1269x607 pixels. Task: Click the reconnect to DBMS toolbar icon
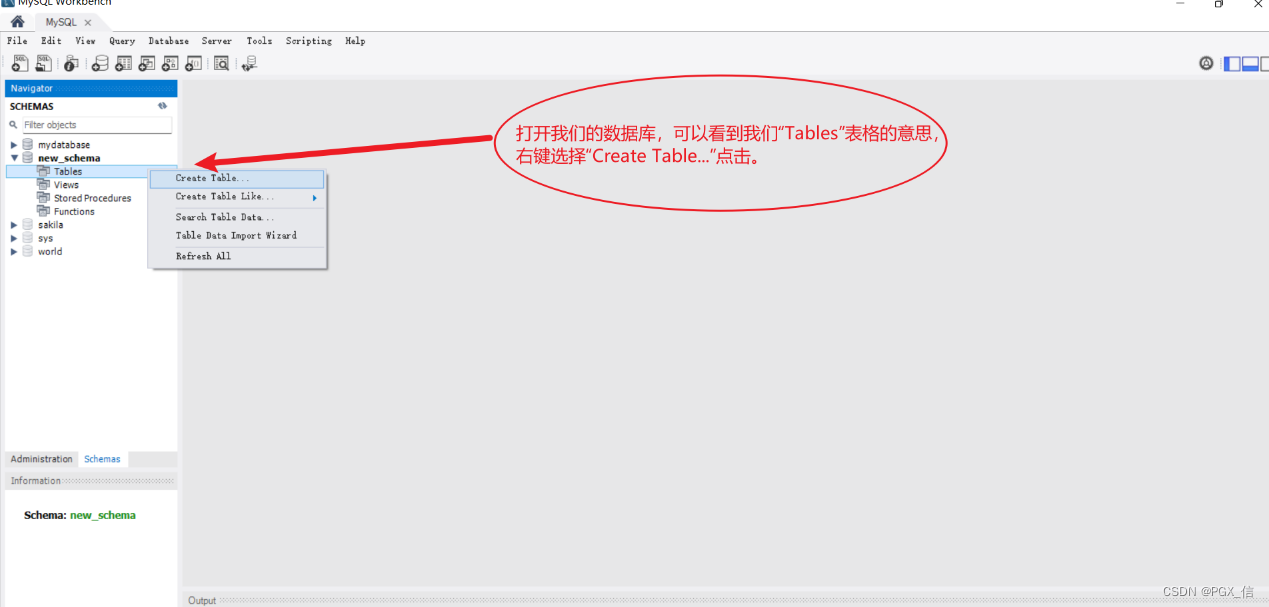click(249, 63)
